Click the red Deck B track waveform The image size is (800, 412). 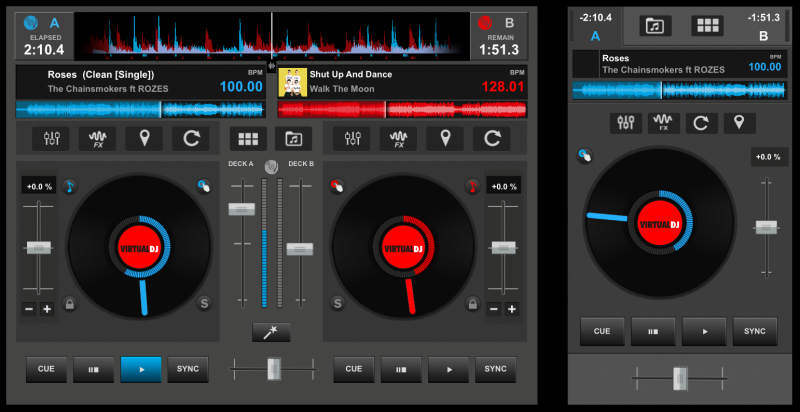pos(402,110)
